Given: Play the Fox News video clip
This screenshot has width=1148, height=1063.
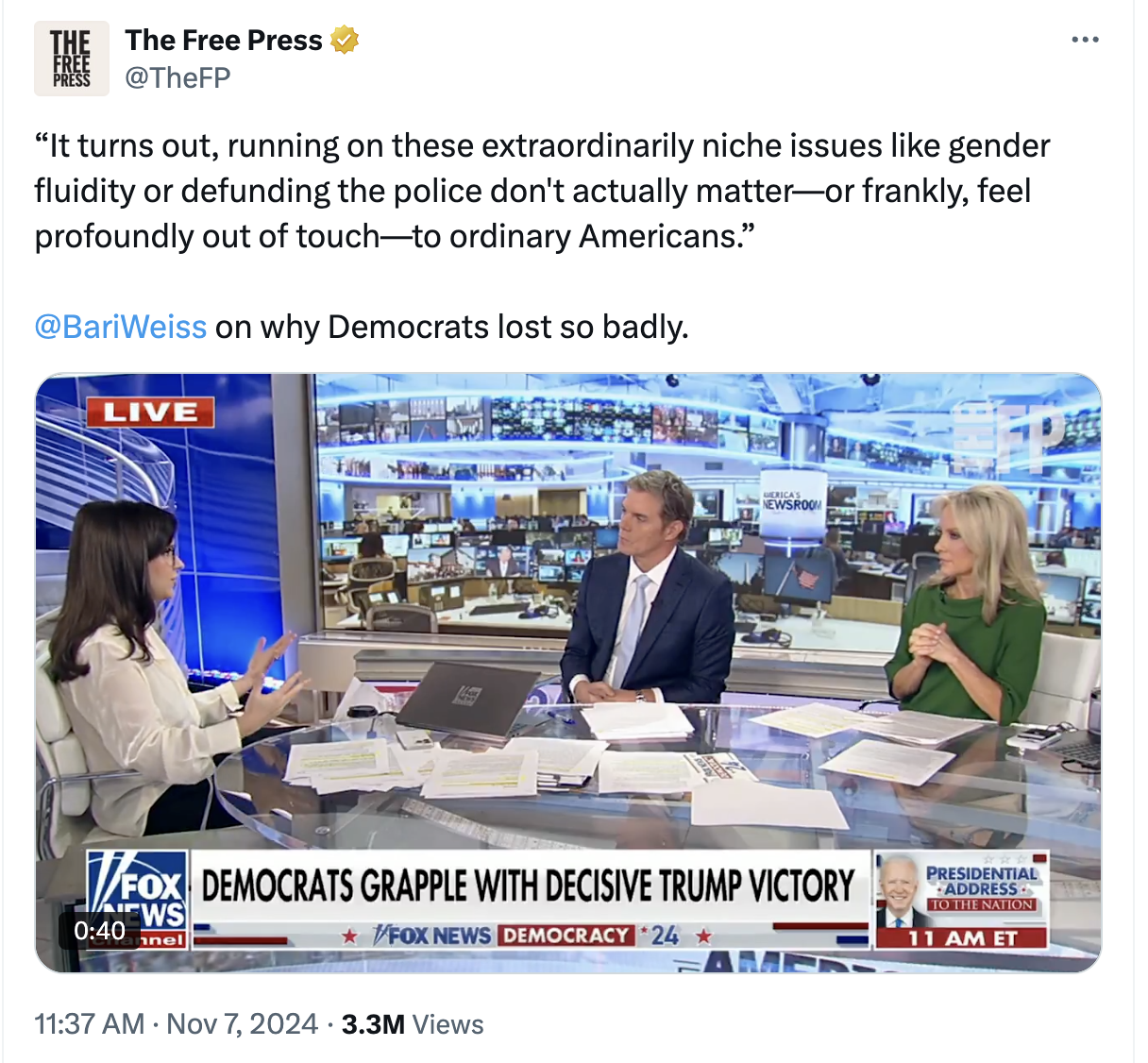Looking at the screenshot, I should pos(568,673).
